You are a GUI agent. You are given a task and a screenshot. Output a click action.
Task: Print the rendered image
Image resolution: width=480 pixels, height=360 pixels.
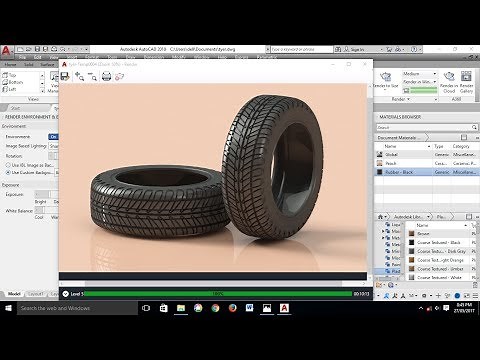106,76
